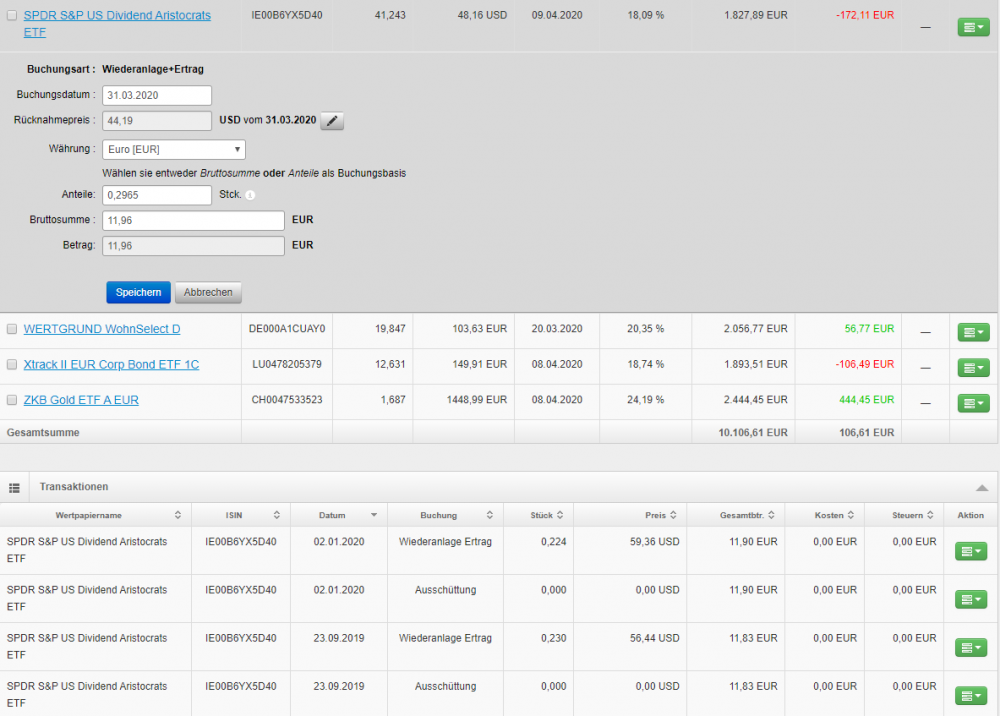This screenshot has width=1000, height=716.
Task: Open green action menu for Xtrack II bond ETF
Action: coord(972,367)
